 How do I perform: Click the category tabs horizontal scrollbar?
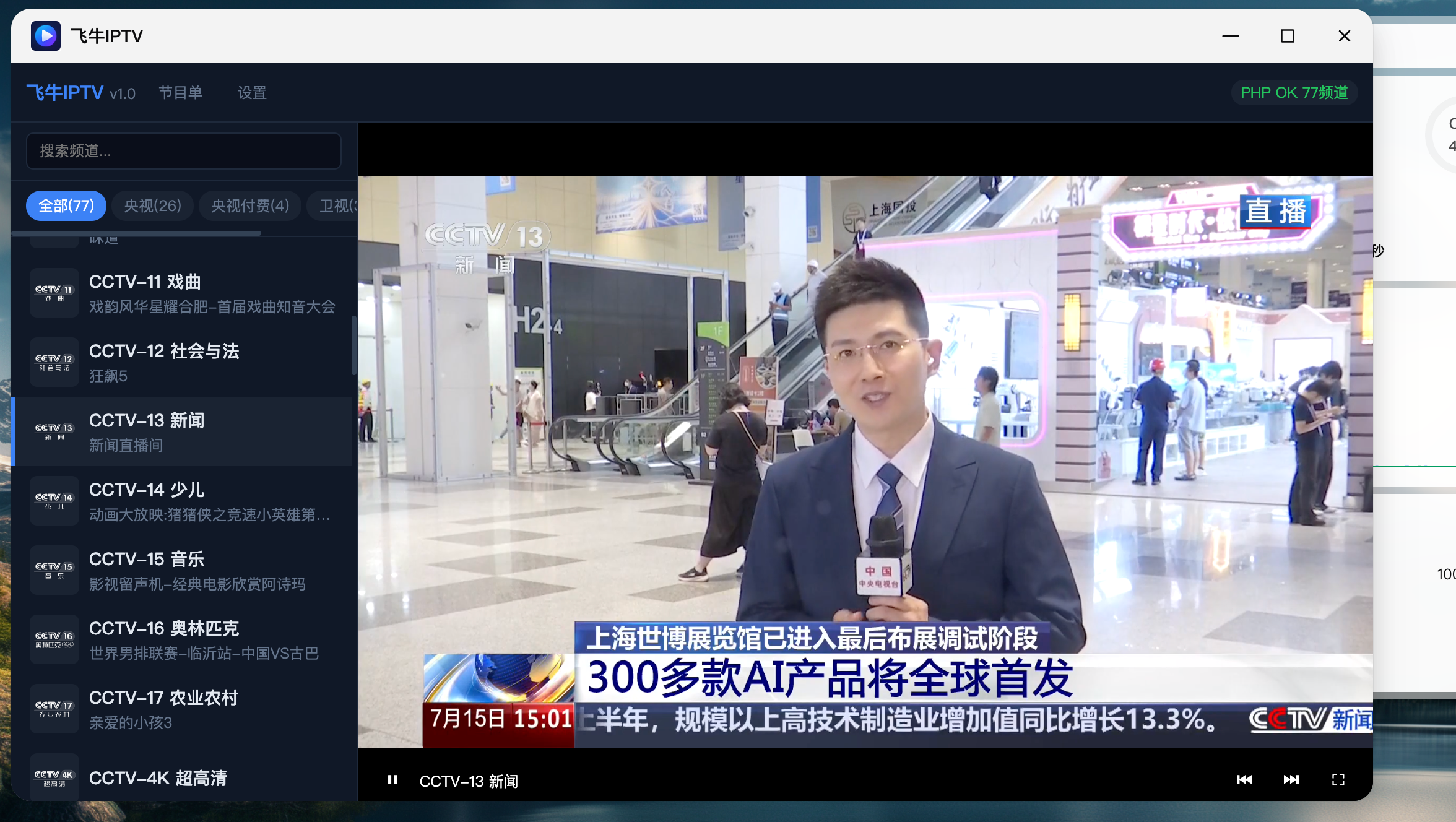[x=136, y=233]
